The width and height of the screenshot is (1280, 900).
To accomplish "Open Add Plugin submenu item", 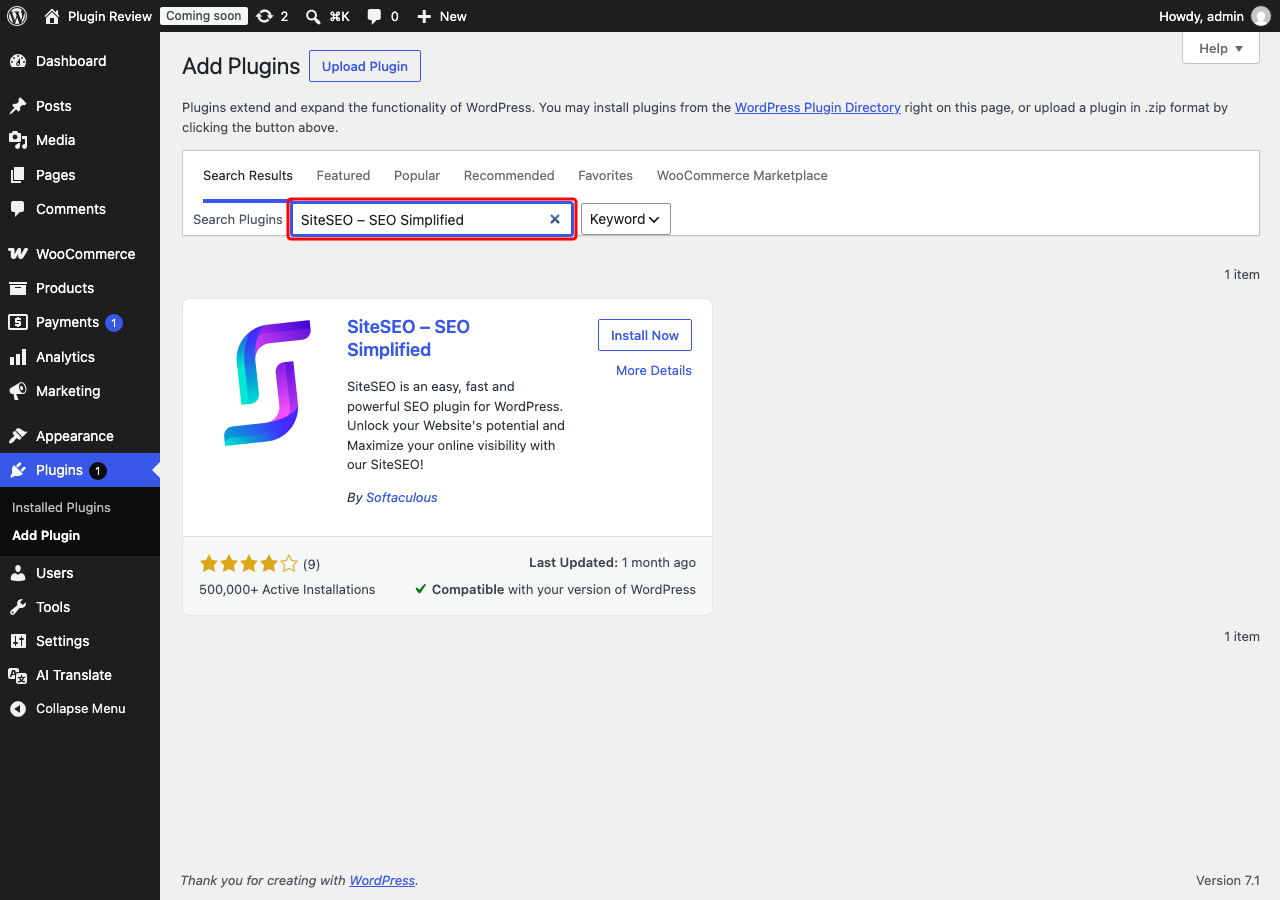I will (x=46, y=535).
